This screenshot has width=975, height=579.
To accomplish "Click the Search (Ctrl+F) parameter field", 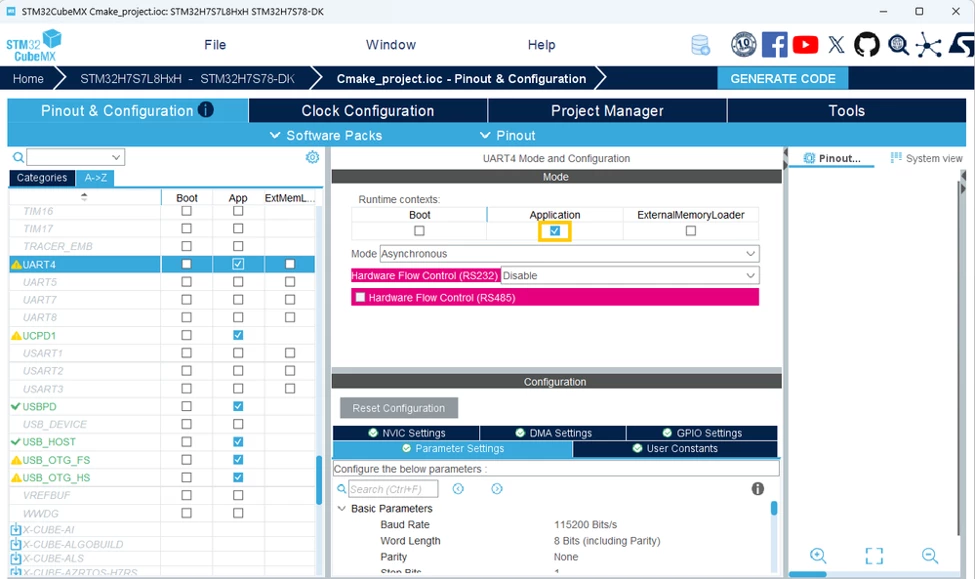I will tap(393, 489).
